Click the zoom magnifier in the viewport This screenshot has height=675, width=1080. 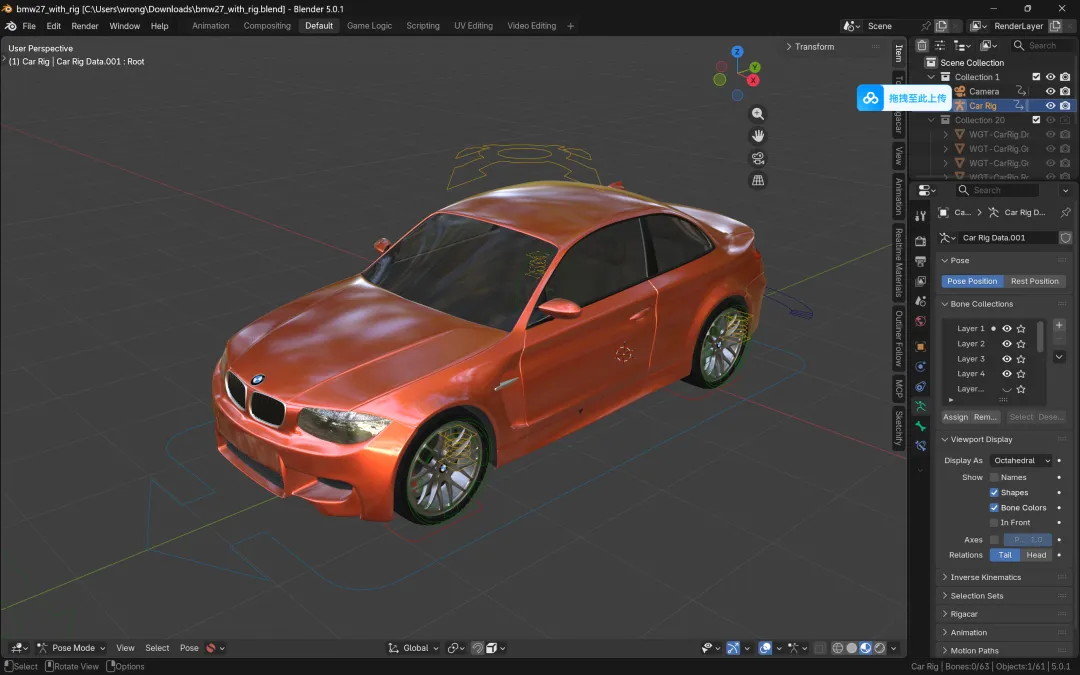tap(758, 114)
